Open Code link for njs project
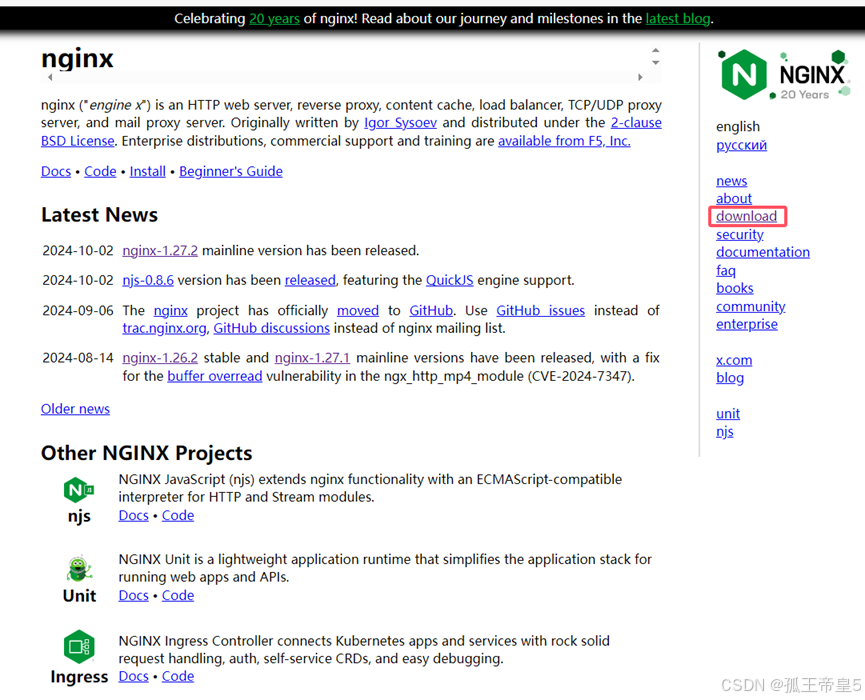Viewport: 865px width, 700px height. point(178,515)
